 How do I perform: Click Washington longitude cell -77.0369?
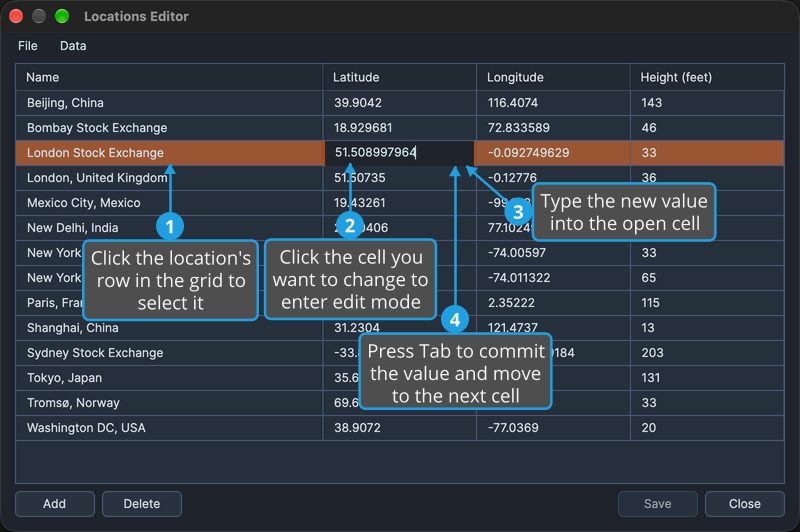[x=554, y=428]
